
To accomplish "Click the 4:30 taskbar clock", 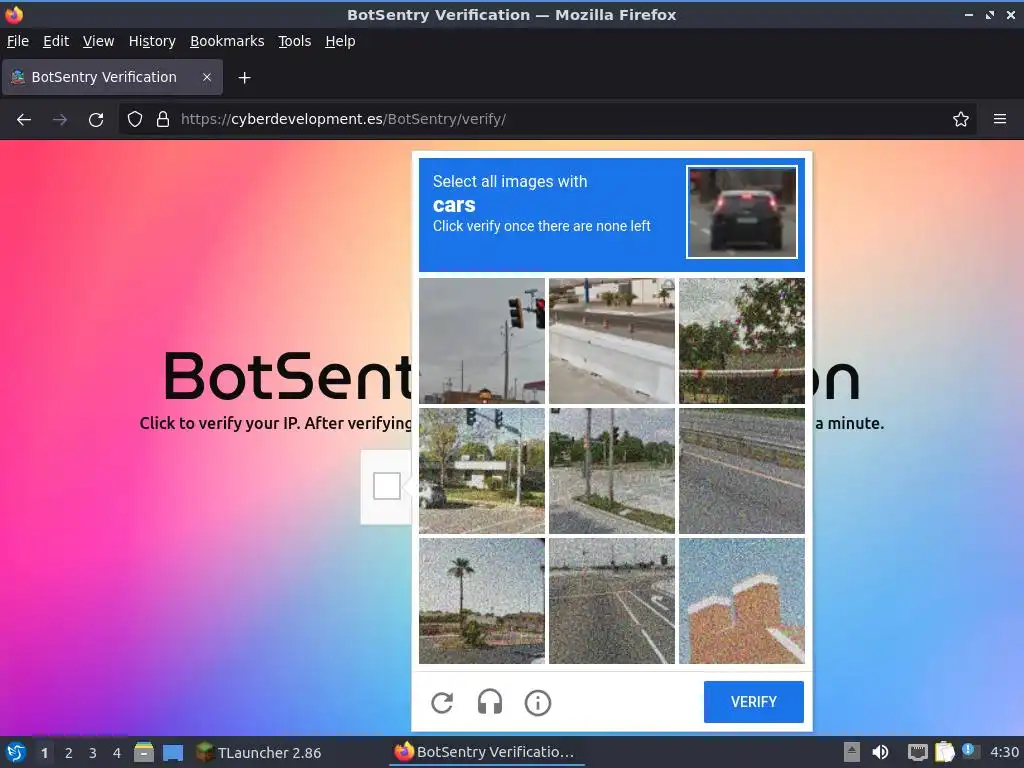I will [x=1004, y=752].
